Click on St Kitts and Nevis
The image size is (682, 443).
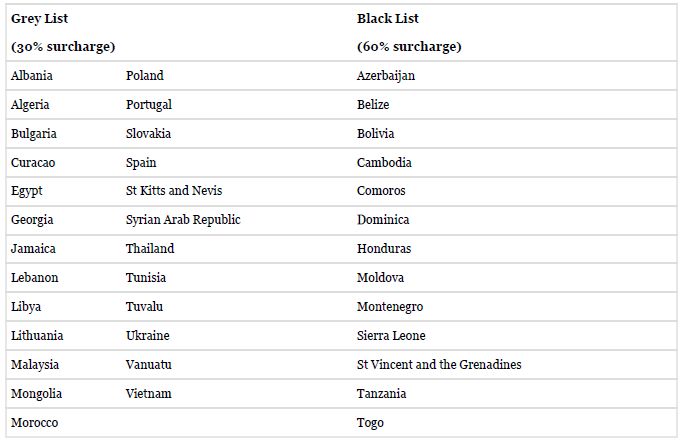click(174, 190)
